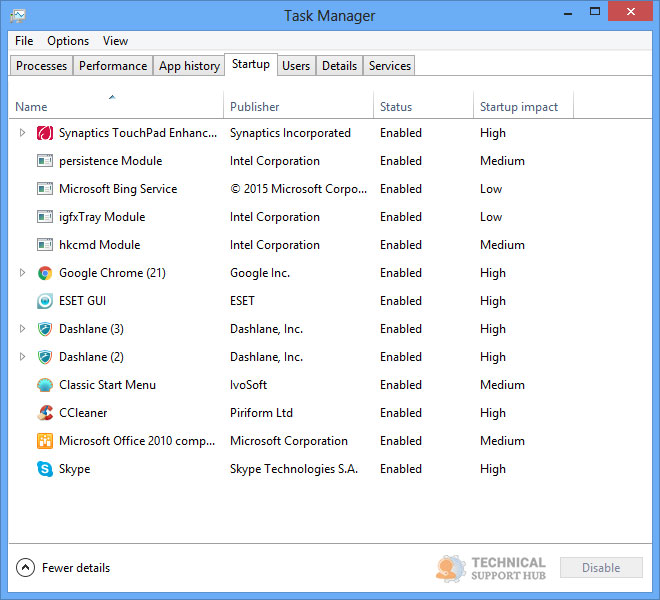Image resolution: width=660 pixels, height=600 pixels.
Task: Switch to the Performance tab
Action: pyautogui.click(x=113, y=66)
